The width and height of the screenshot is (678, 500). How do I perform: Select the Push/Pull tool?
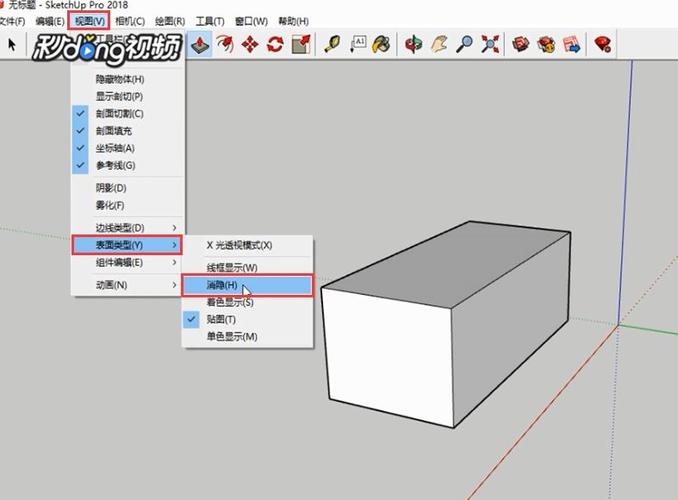point(200,44)
